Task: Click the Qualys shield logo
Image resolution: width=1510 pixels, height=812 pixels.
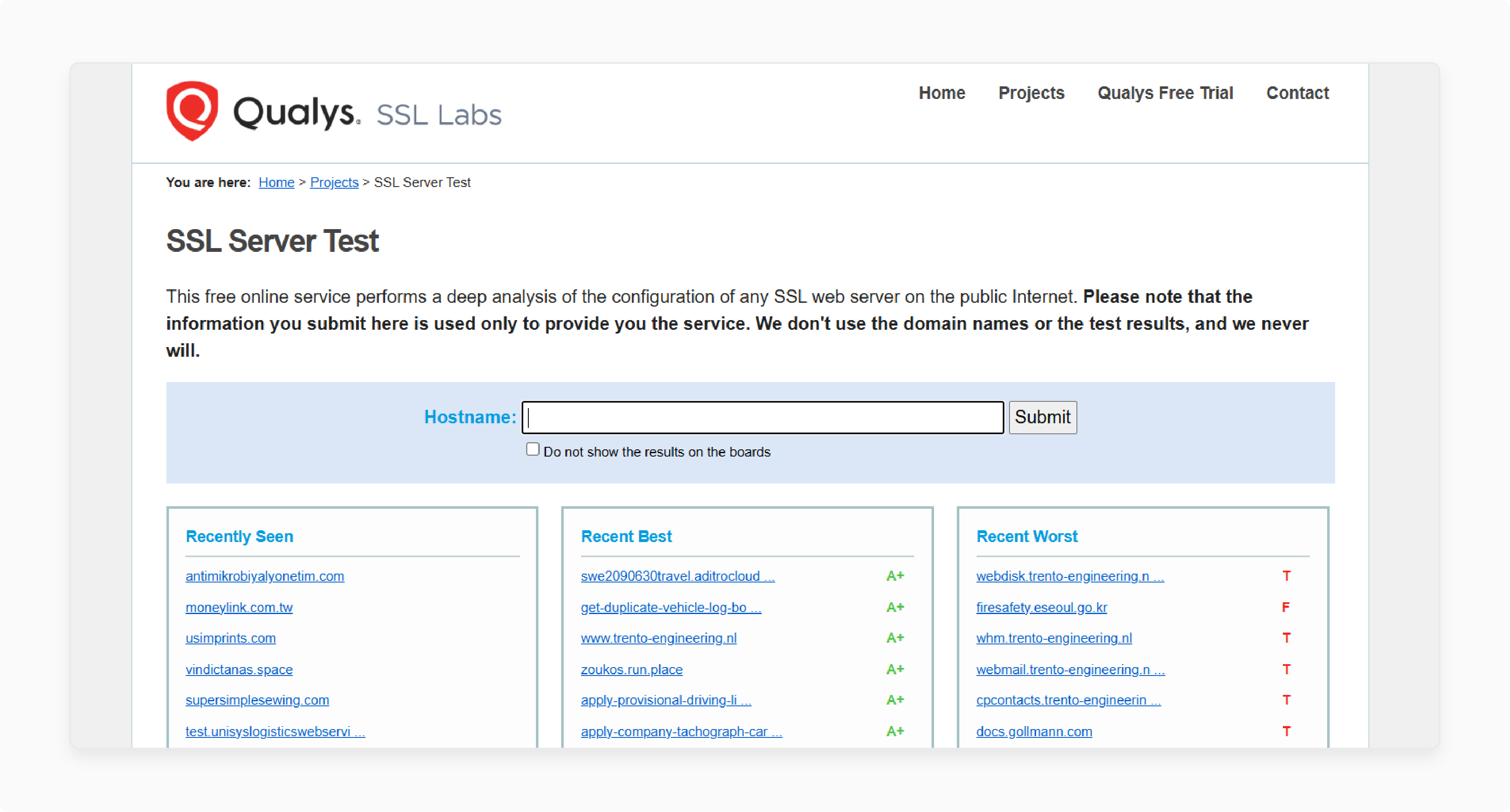Action: (x=192, y=111)
